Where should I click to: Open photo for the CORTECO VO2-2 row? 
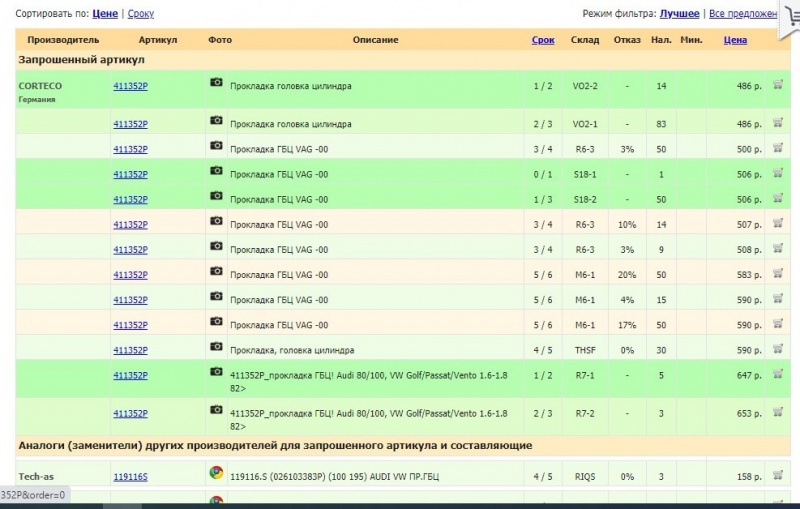(x=216, y=84)
